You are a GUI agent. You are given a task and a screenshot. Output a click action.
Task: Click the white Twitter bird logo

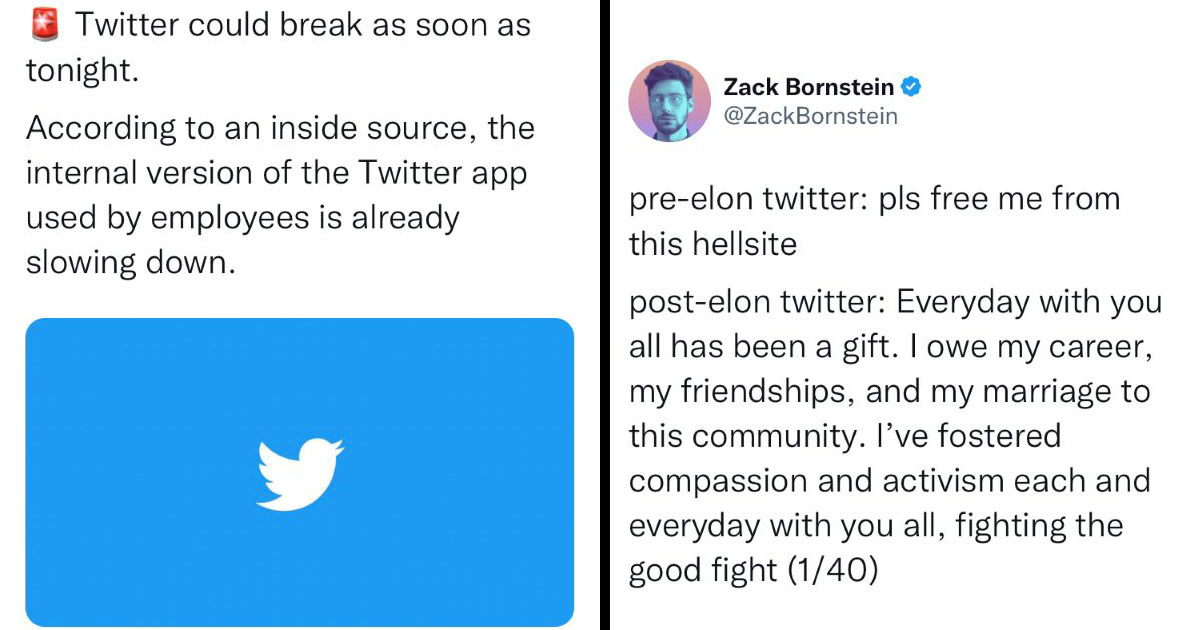[x=300, y=473]
